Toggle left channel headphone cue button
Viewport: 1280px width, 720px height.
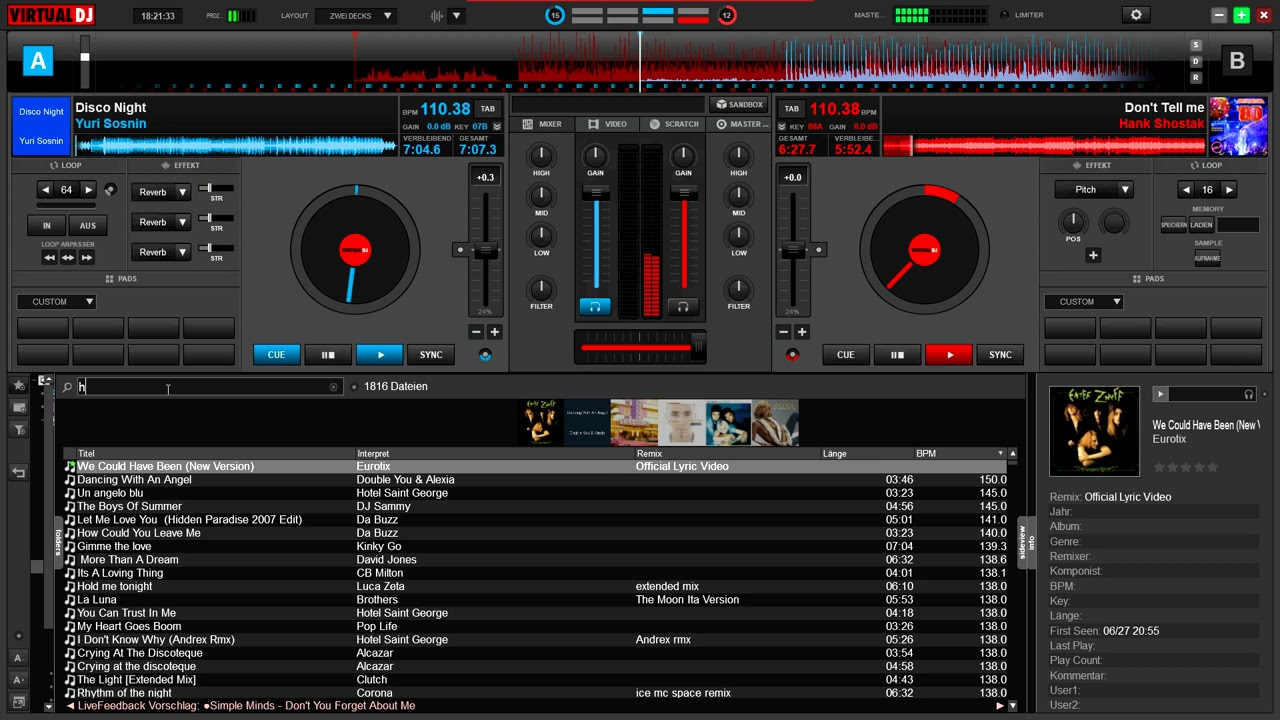(595, 307)
